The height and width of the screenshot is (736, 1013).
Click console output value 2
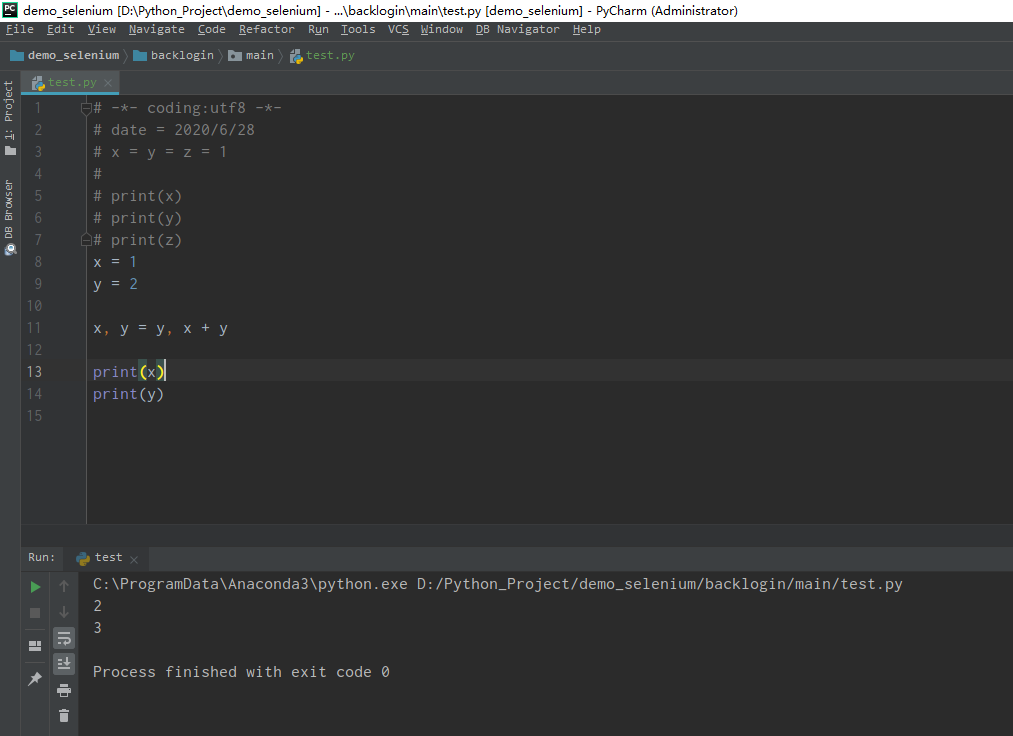(98, 606)
